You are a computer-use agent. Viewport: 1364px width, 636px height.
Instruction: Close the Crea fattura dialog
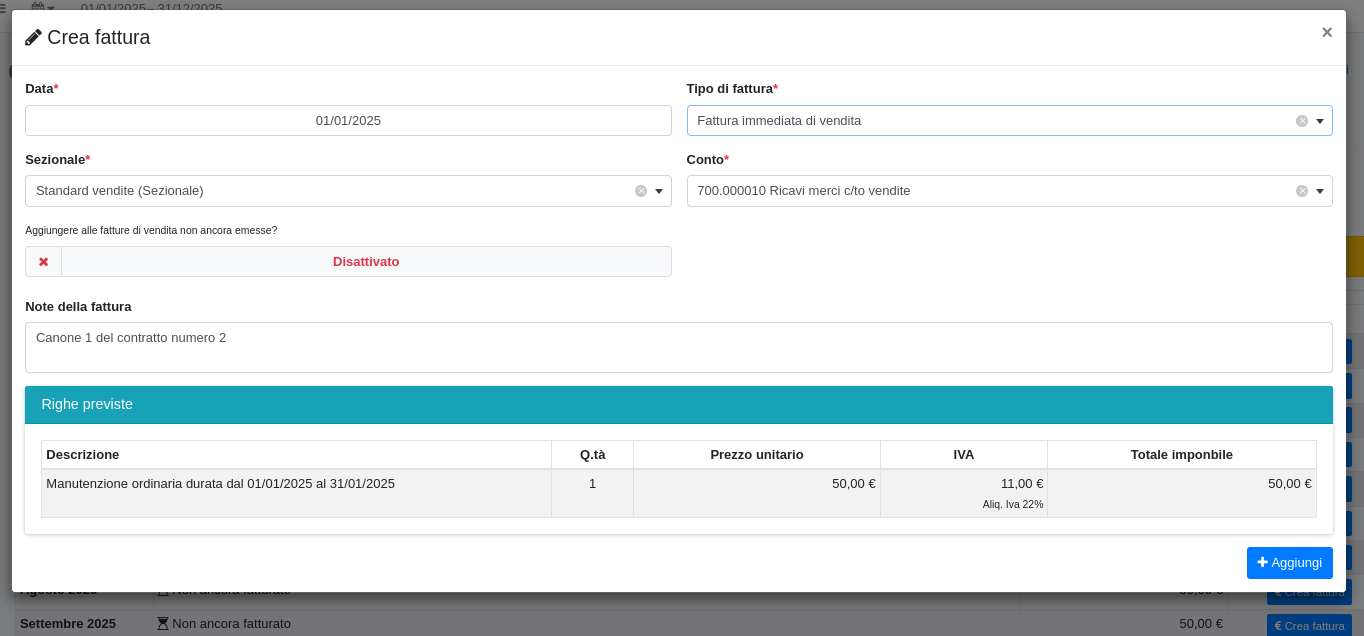pyautogui.click(x=1326, y=32)
